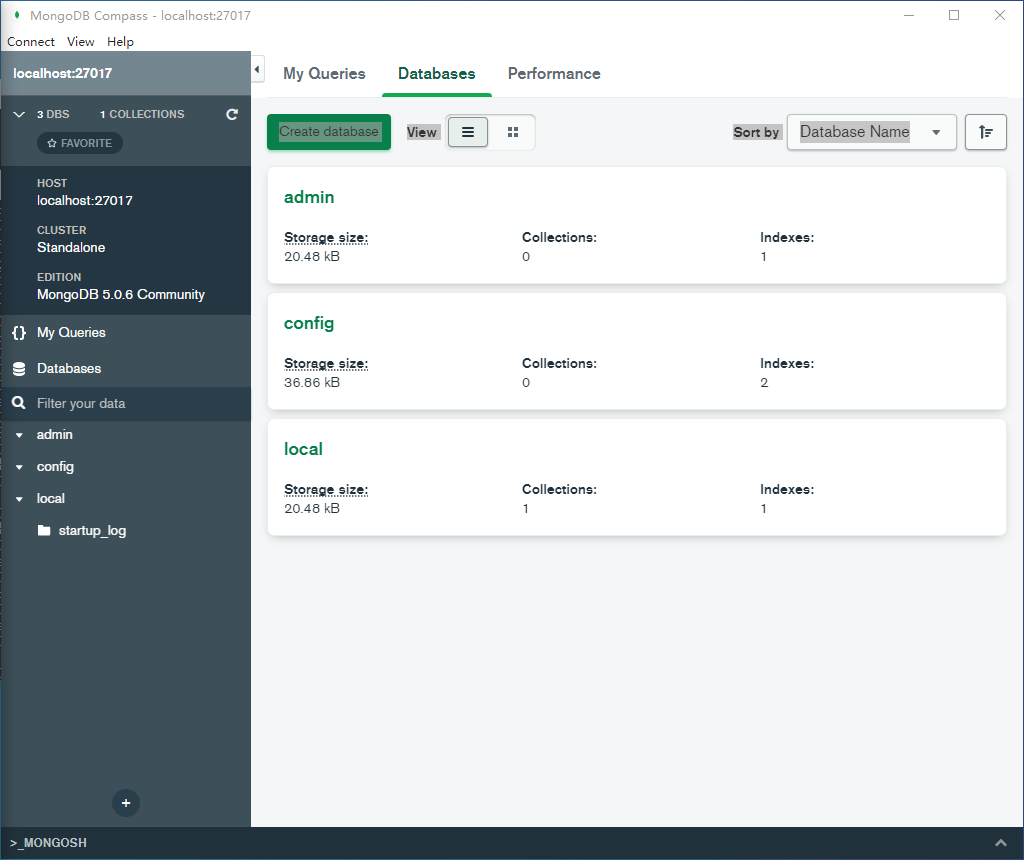
Task: Select the config database name in the sidebar
Action: (x=55, y=467)
